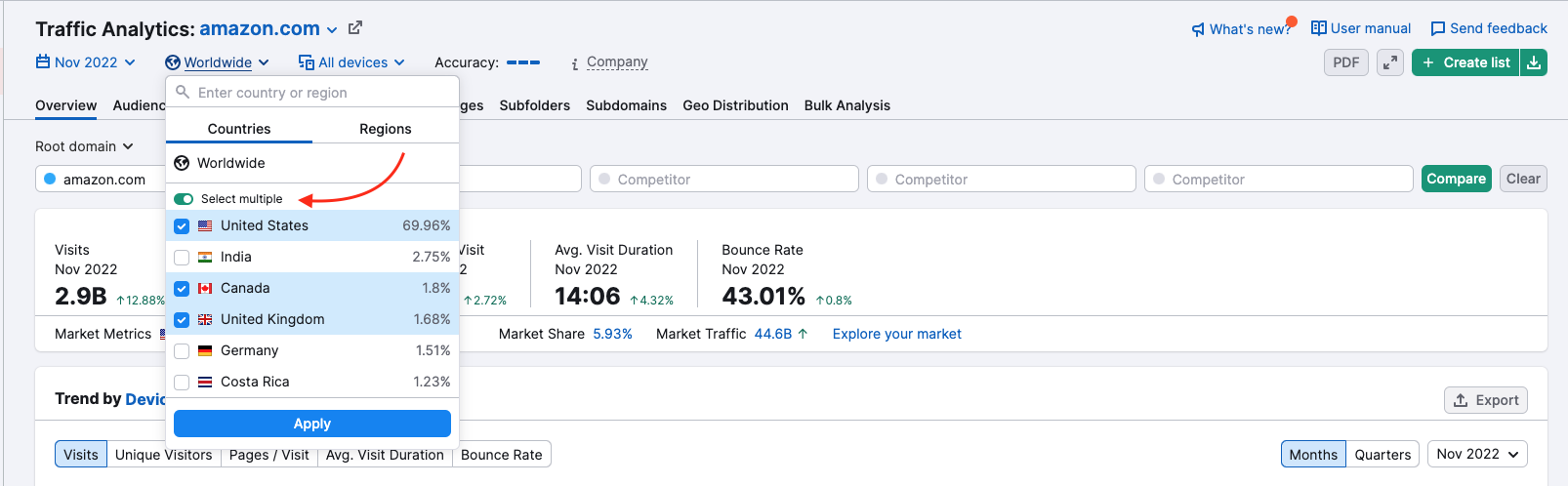The height and width of the screenshot is (486, 1568).
Task: Open the Explore your market link
Action: (x=897, y=334)
